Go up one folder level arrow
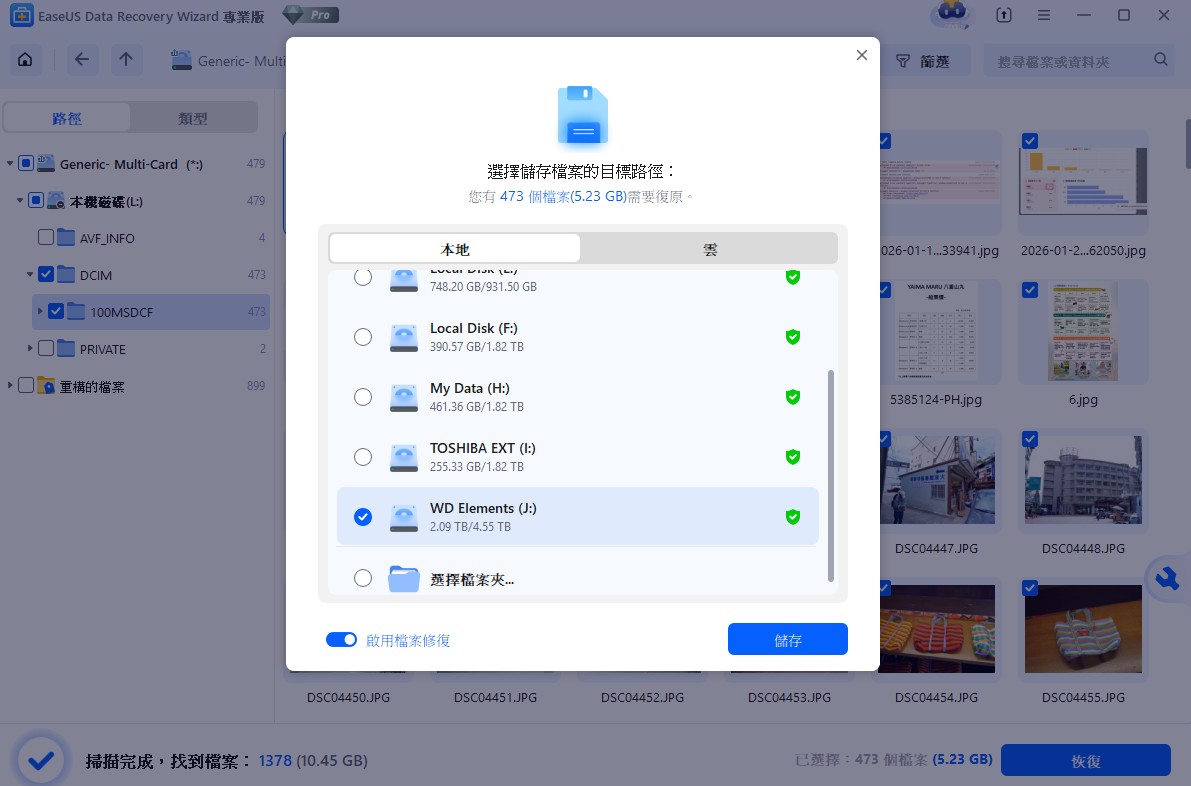Image resolution: width=1191 pixels, height=786 pixels. 126,60
